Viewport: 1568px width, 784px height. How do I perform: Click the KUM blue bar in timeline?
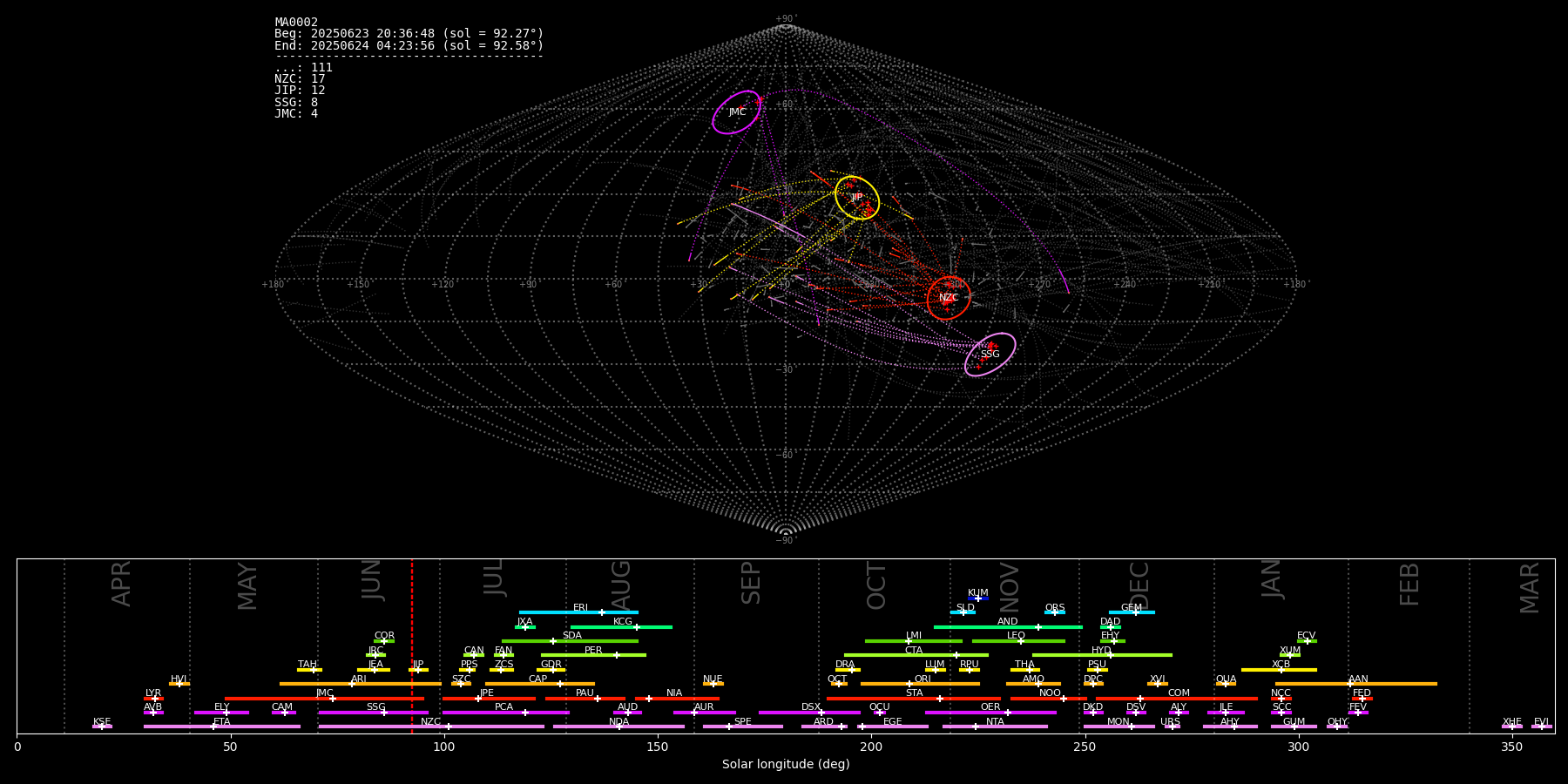coord(978,598)
